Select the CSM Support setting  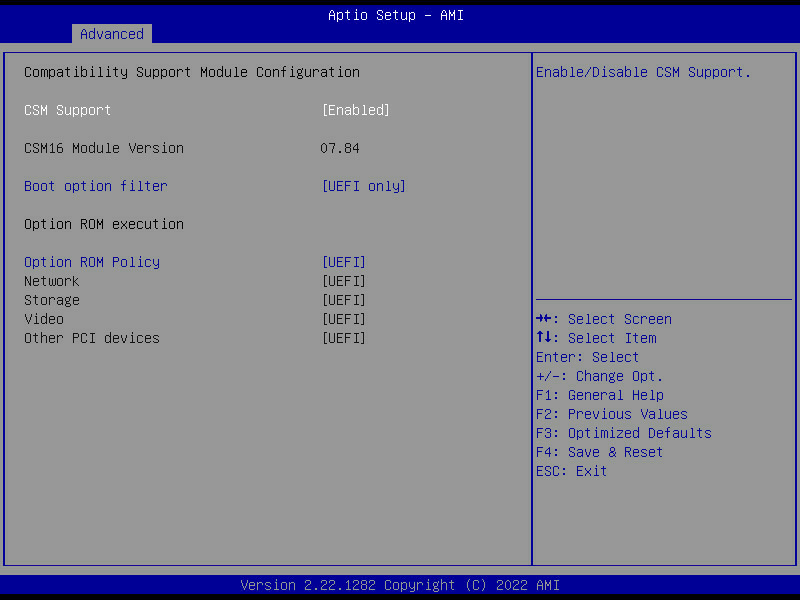coord(67,110)
